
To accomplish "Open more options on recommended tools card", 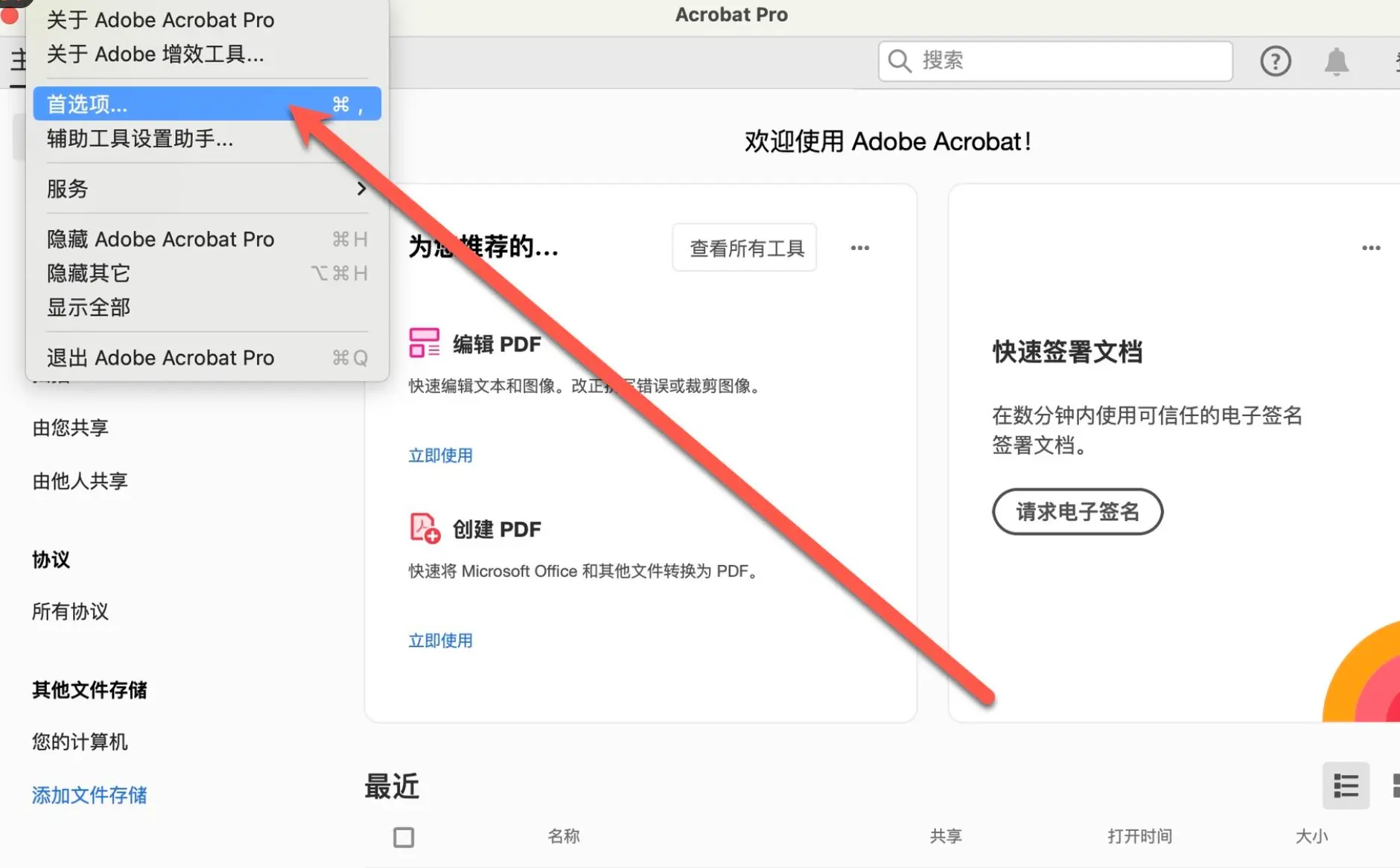I will pyautogui.click(x=860, y=247).
